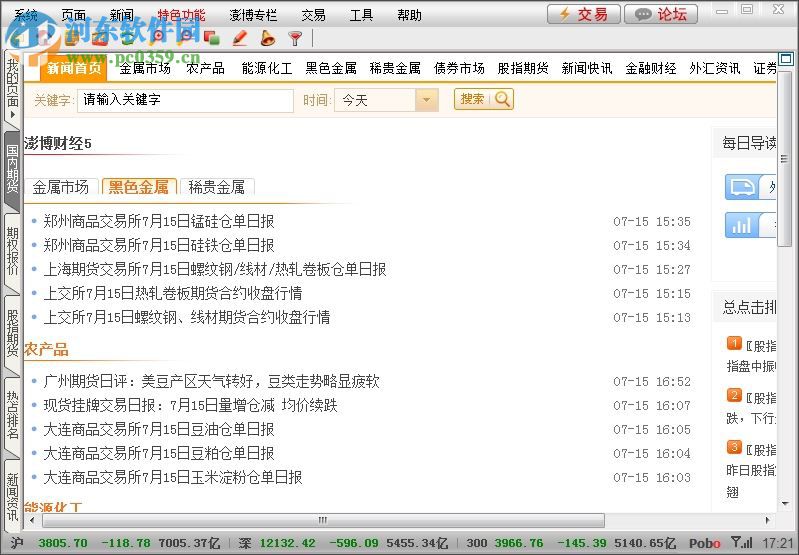Open the 热点排名 vertical side tab

tap(12, 415)
